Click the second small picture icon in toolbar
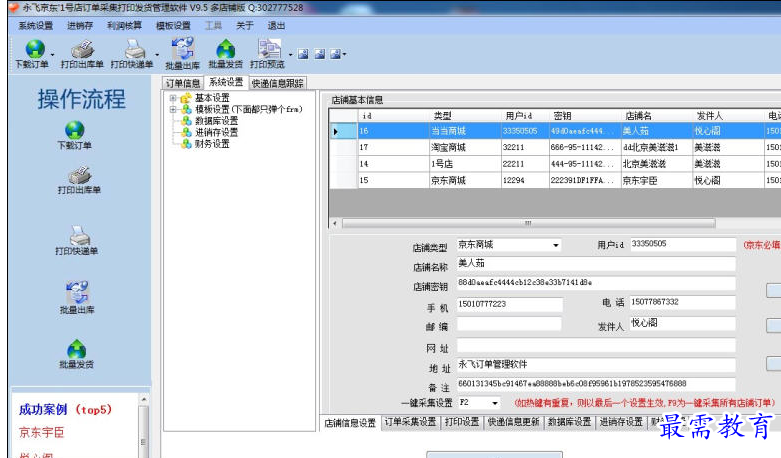781x458 pixels. click(x=320, y=54)
